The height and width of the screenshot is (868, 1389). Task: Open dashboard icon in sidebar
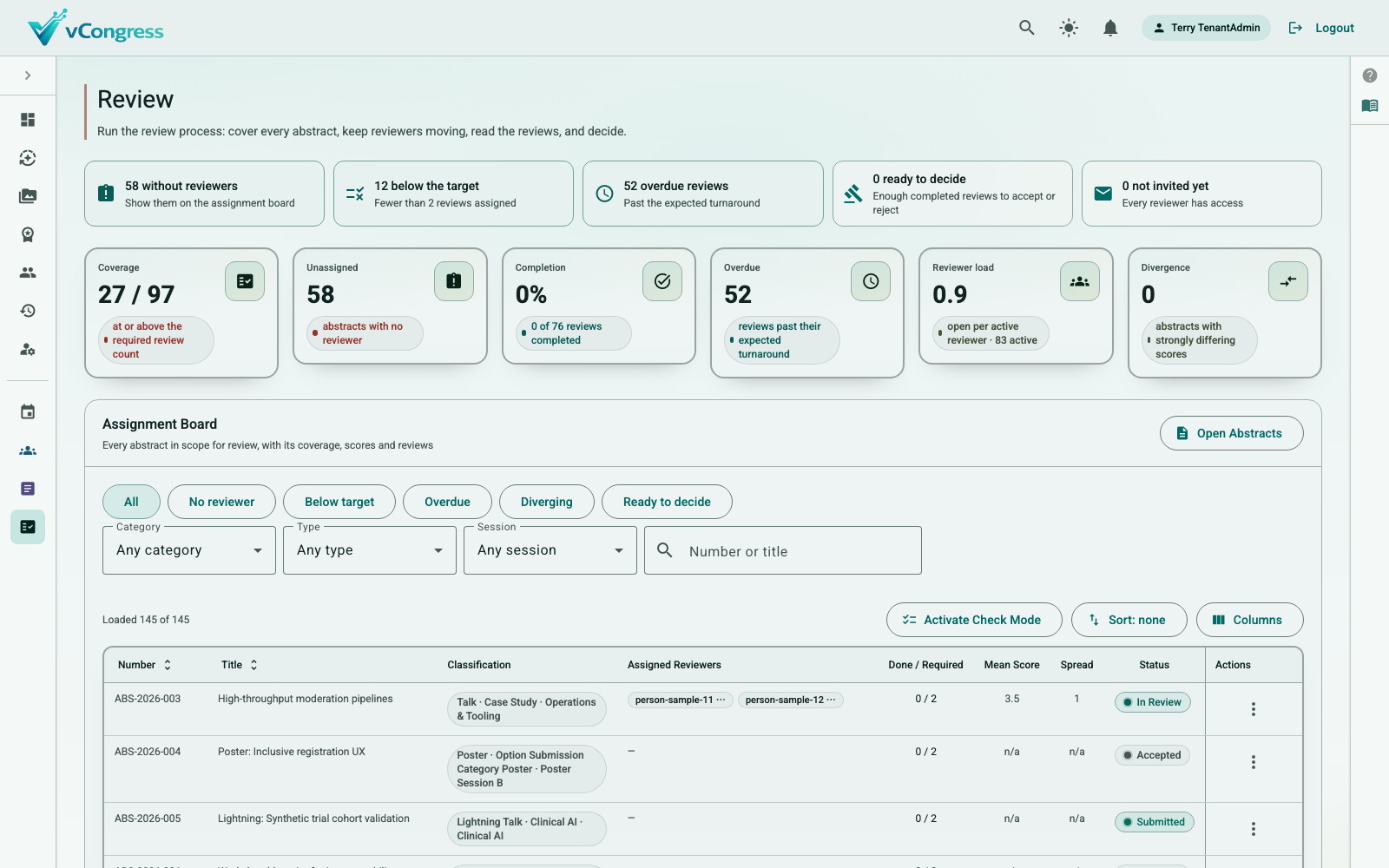28,120
